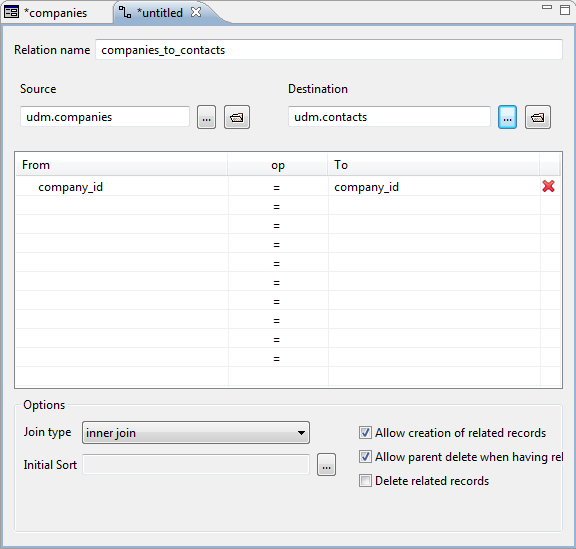Image resolution: width=576 pixels, height=549 pixels.
Task: Open the Initial Sort chooser button
Action: [x=326, y=465]
